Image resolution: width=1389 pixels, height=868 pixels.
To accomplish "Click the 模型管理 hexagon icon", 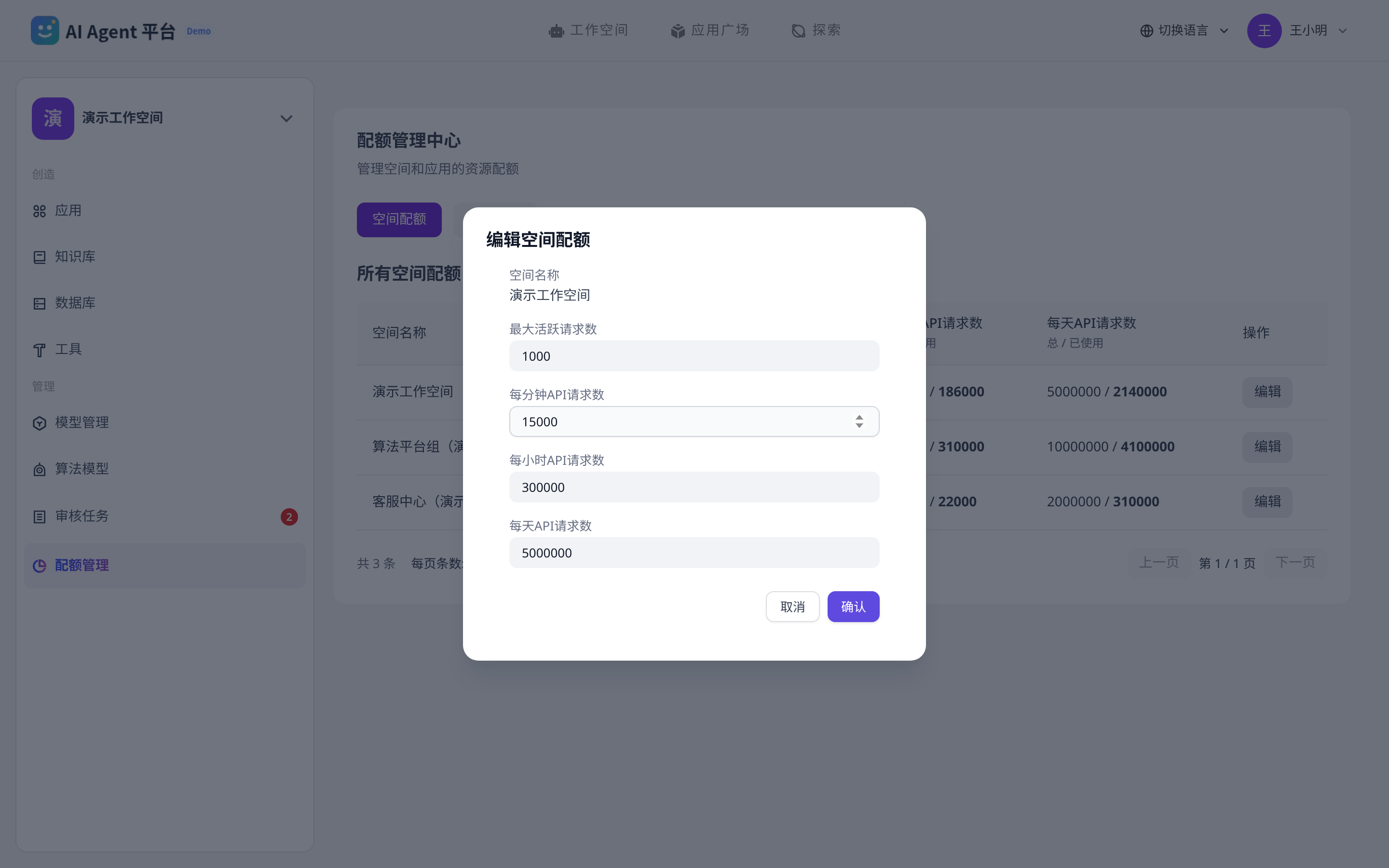I will [40, 423].
